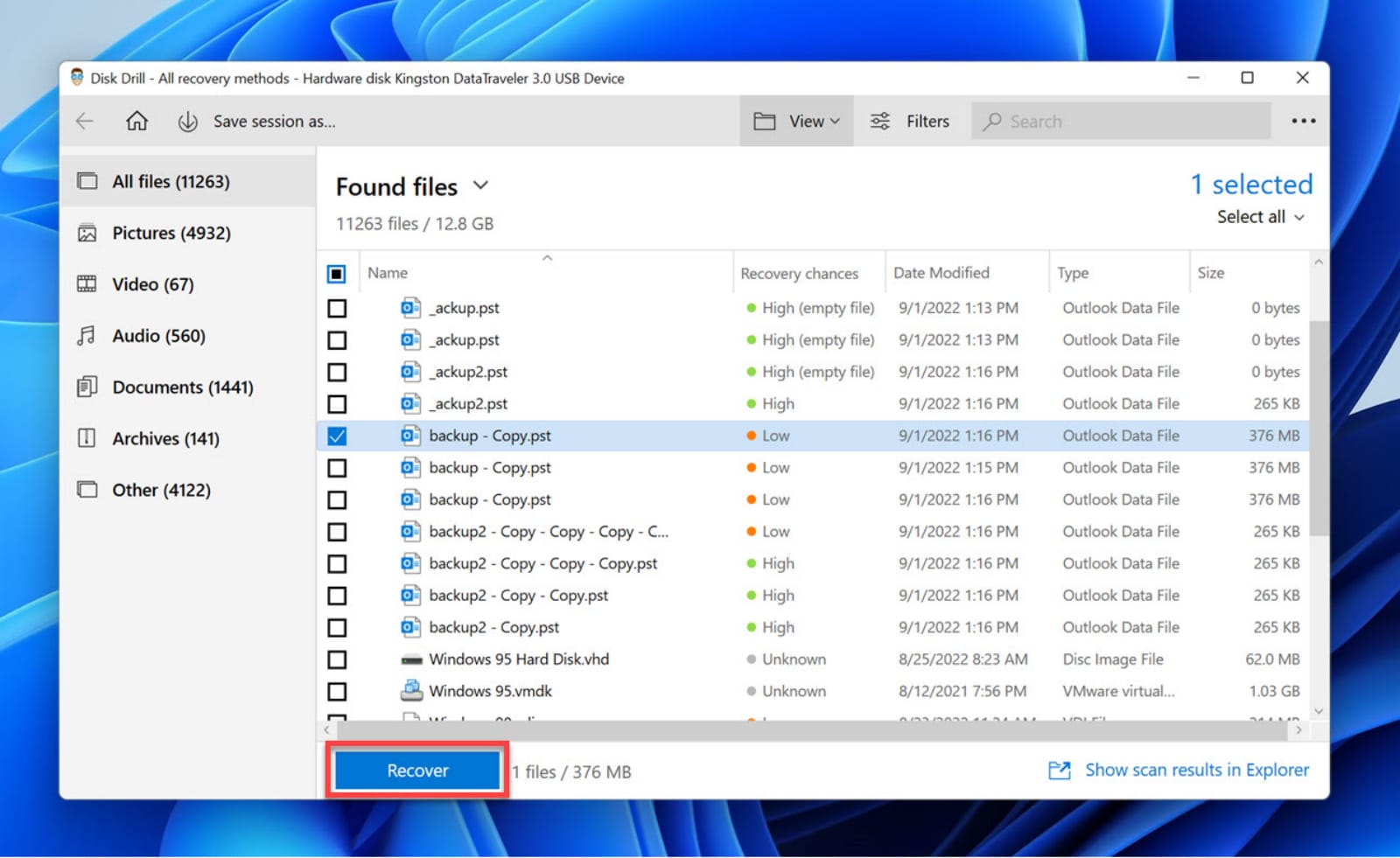Click the 9/1/2022 1:15 PM date cell
The width and height of the screenshot is (1400, 858).
958,468
